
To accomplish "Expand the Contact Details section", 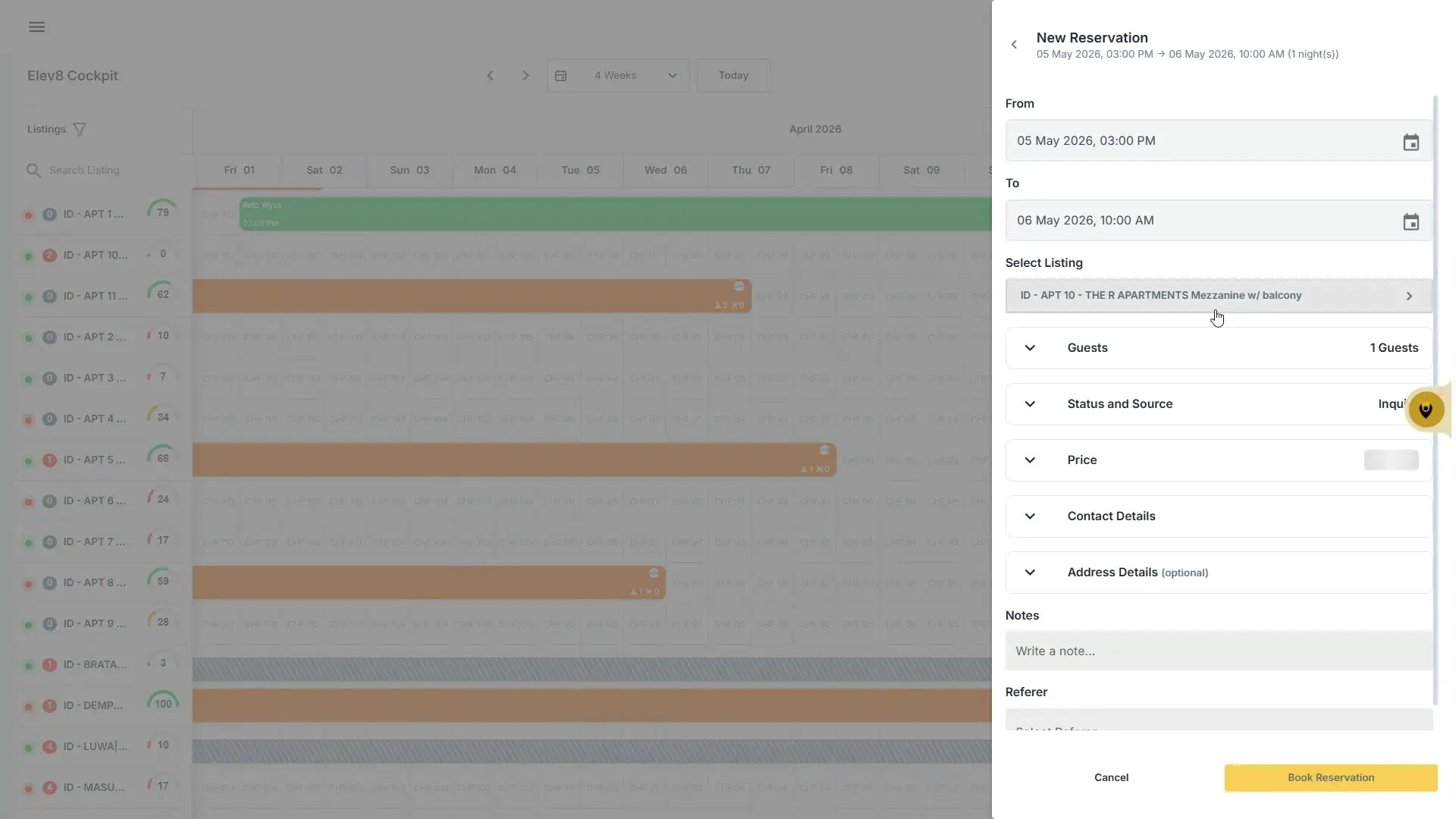I will click(x=1219, y=516).
